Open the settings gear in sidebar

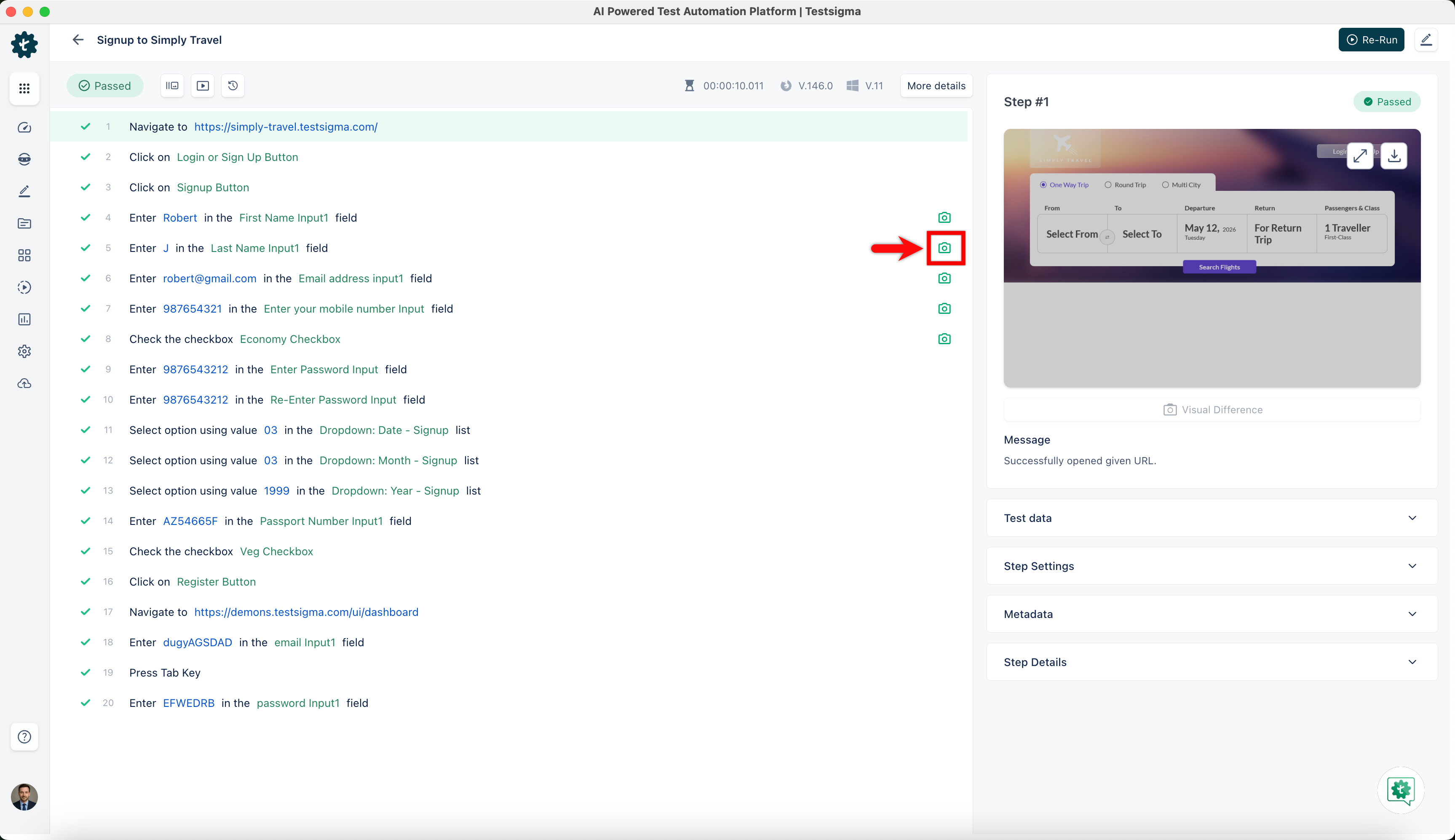point(24,351)
